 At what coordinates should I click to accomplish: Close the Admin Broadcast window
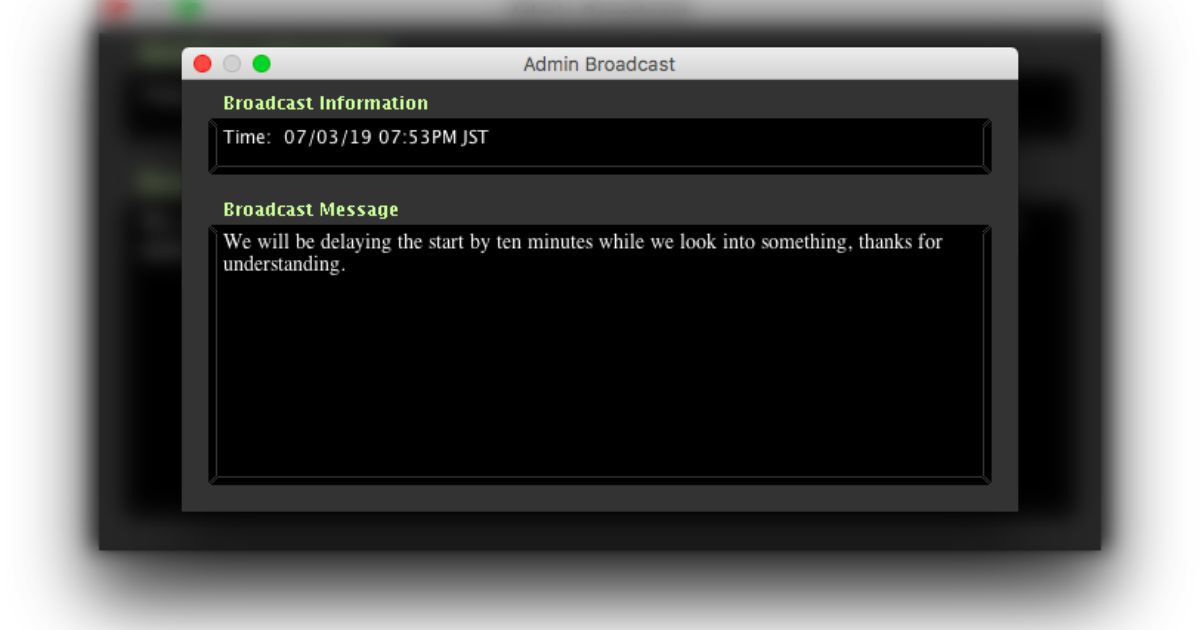click(x=202, y=64)
